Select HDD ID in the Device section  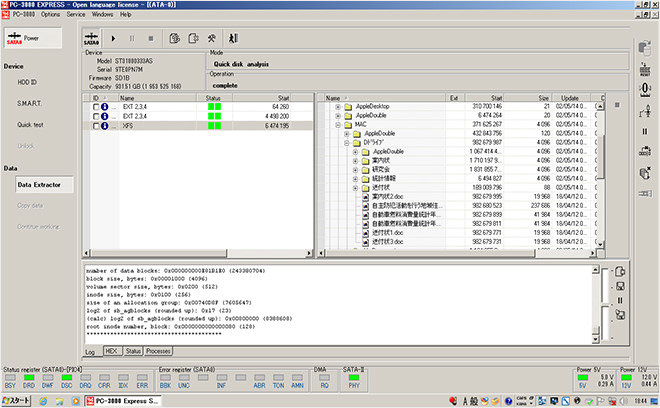[x=27, y=82]
